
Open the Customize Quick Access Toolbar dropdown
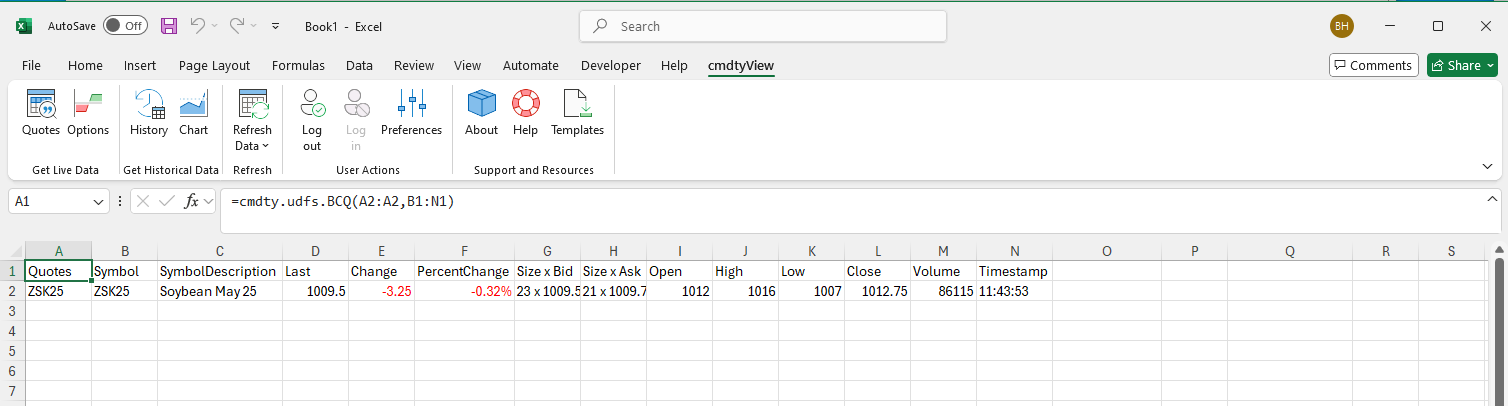pos(276,26)
